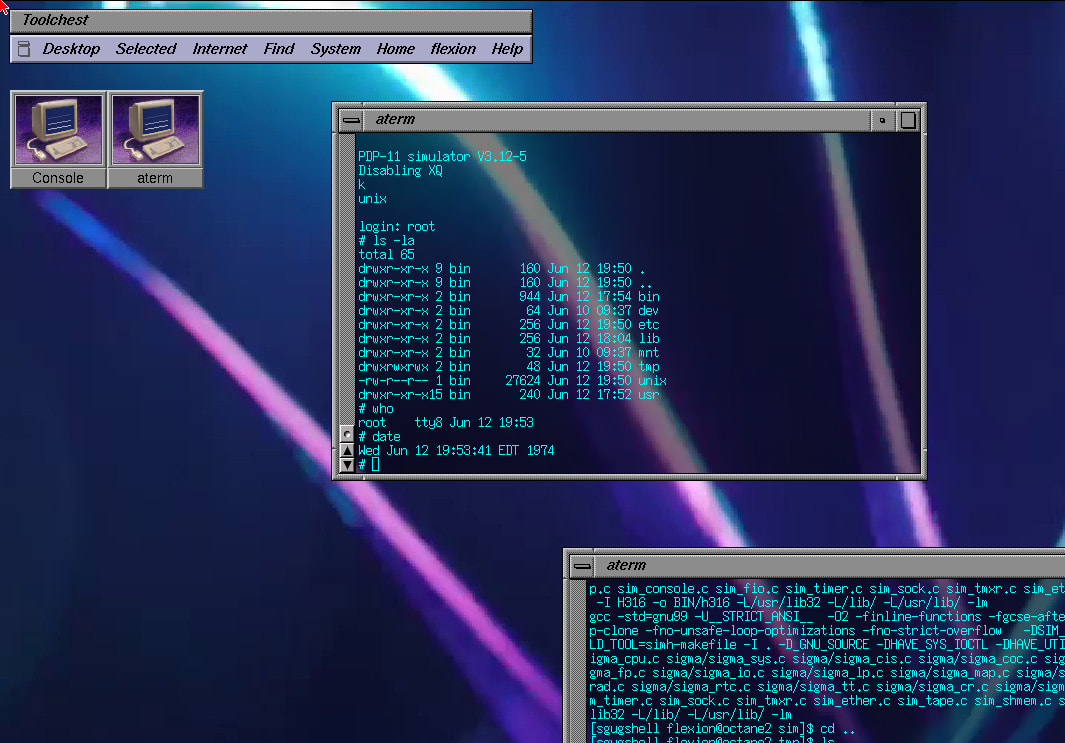Open the Find menu in Toolchest
Screen dimensions: 1065x743
tap(278, 49)
